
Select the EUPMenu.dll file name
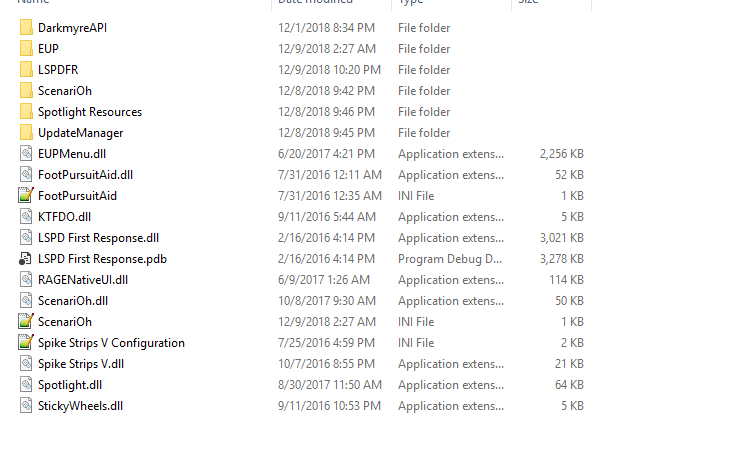click(x=72, y=154)
